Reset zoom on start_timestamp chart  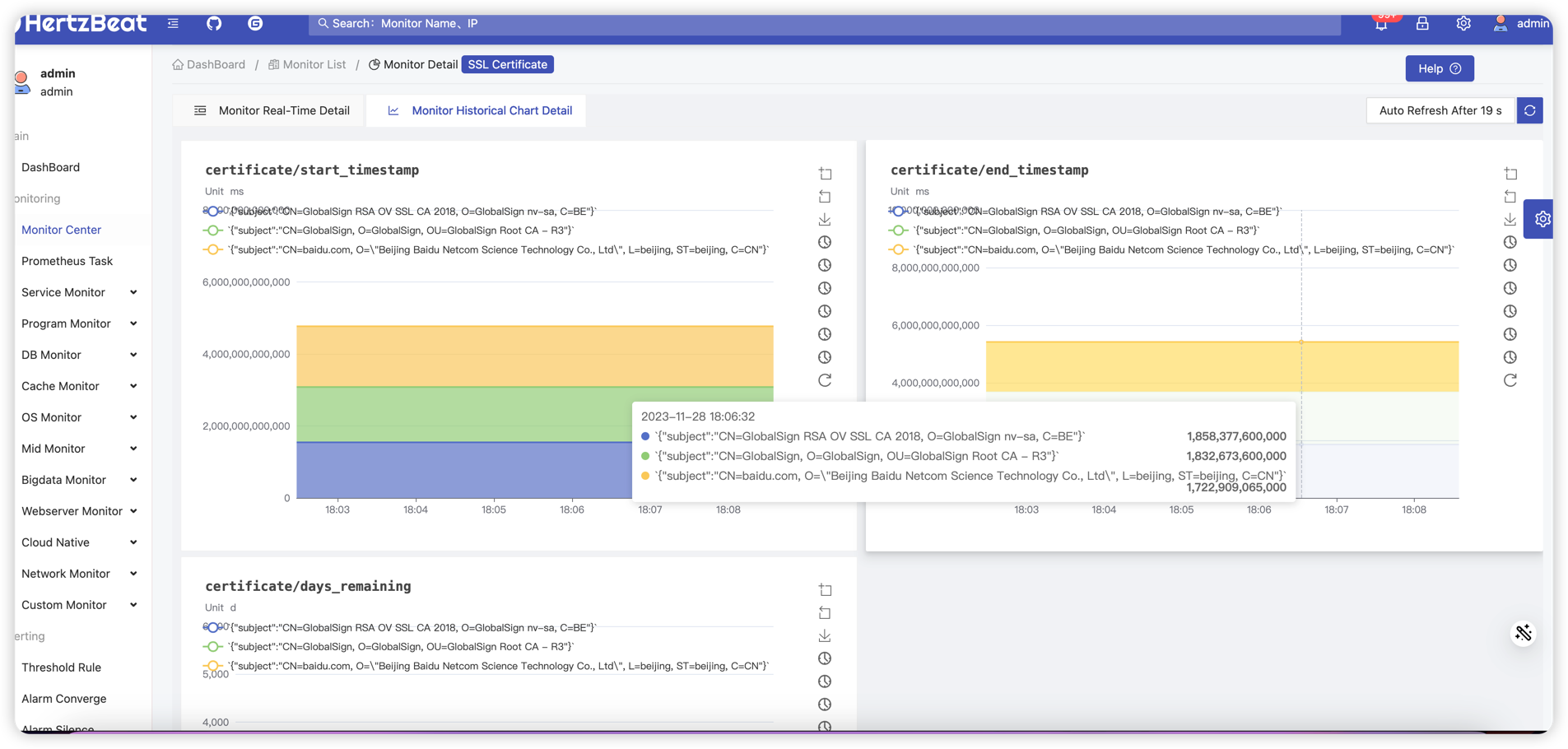click(x=825, y=197)
